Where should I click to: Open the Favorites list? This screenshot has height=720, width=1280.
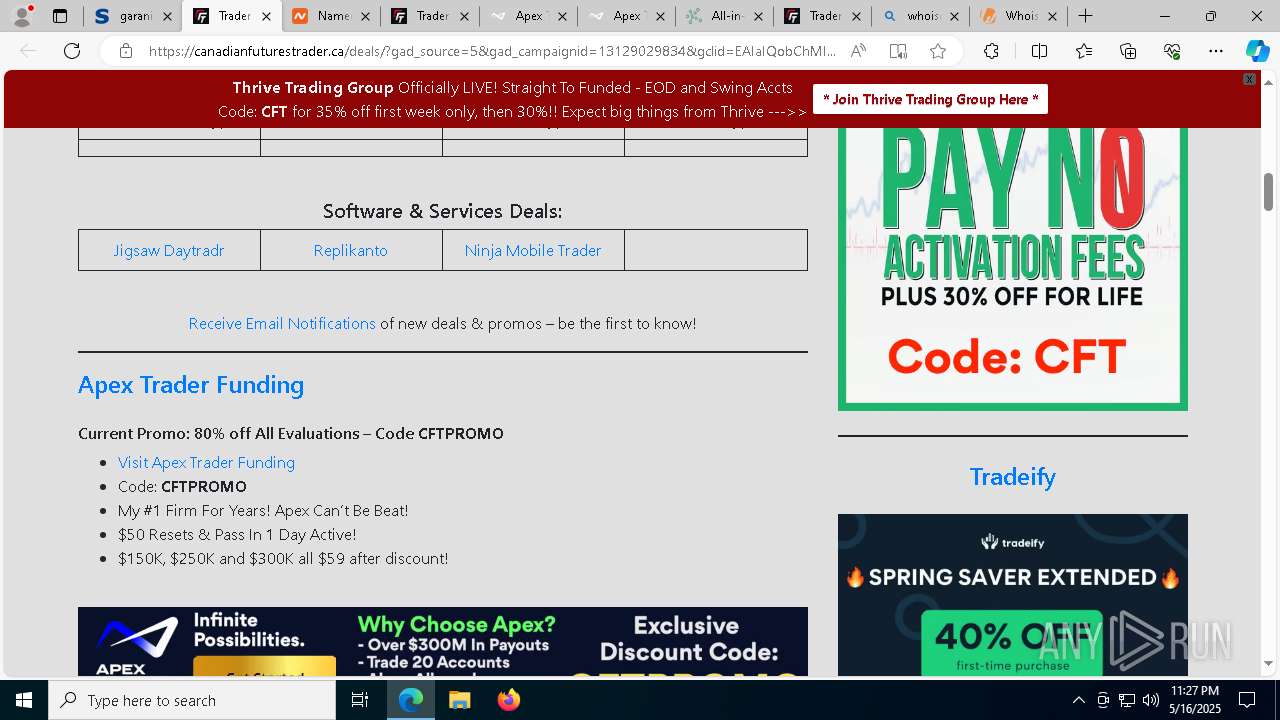coord(1084,51)
